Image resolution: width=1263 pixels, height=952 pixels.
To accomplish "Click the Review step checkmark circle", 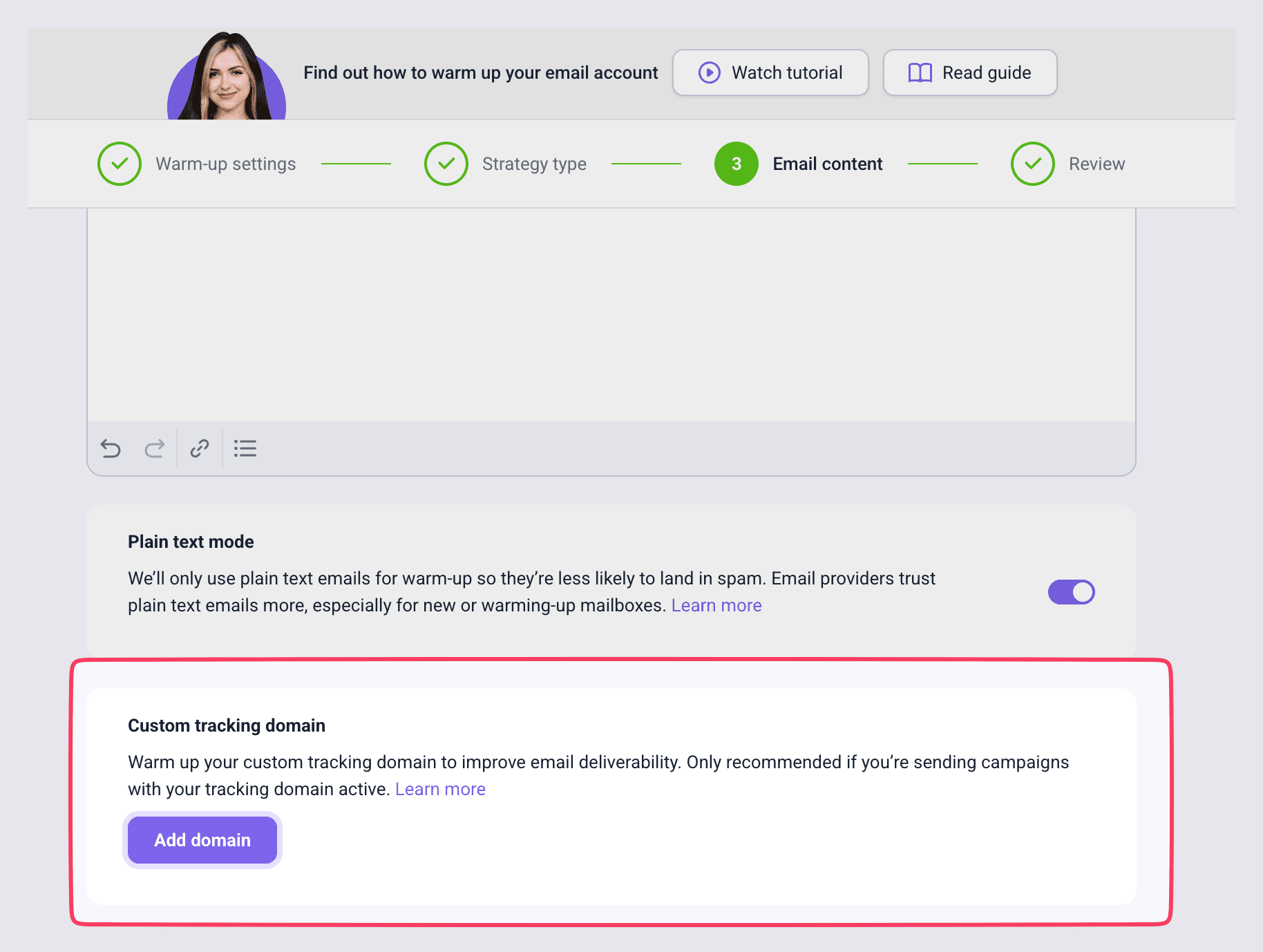I will click(1032, 164).
